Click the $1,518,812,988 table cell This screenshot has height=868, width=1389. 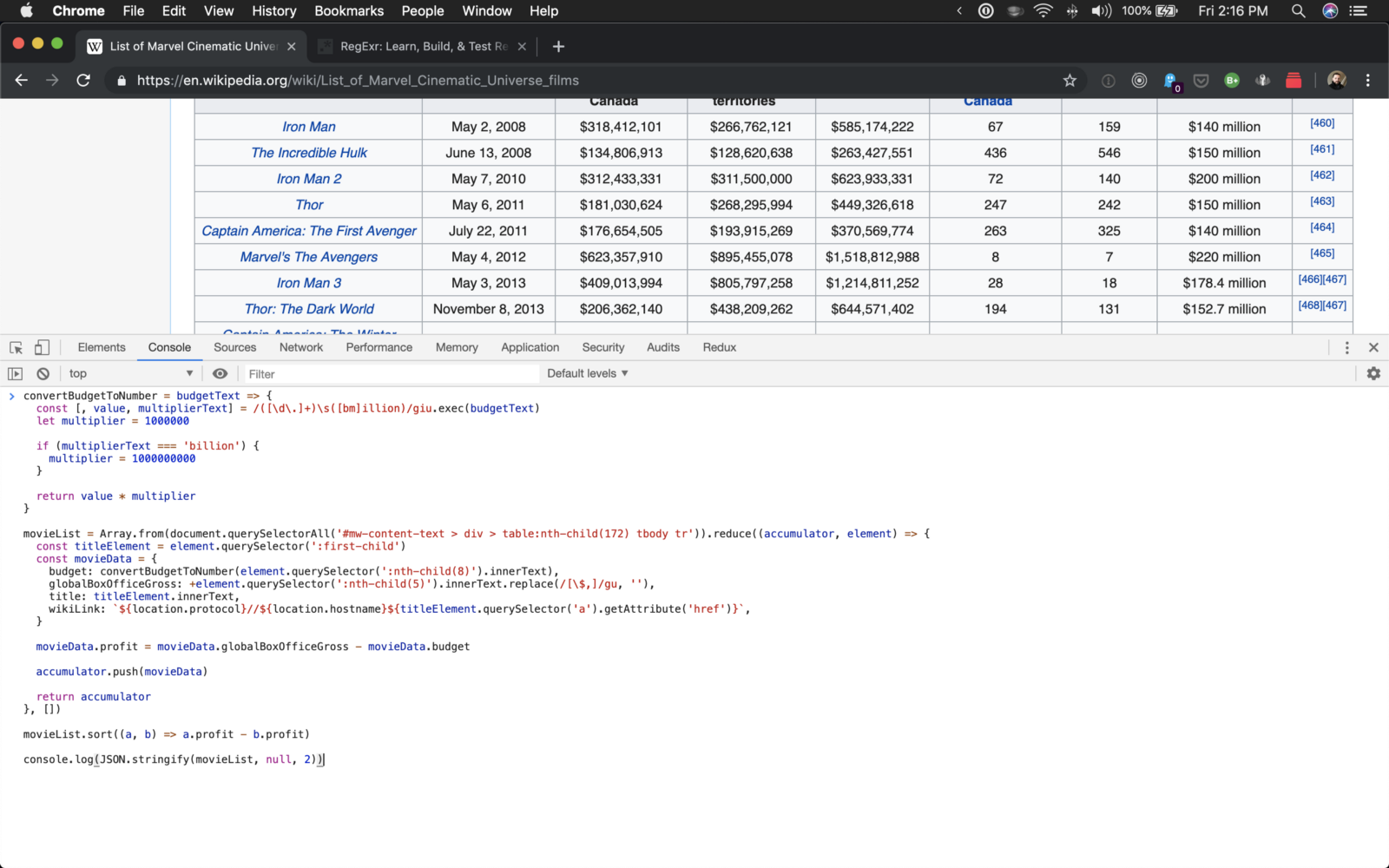coord(872,257)
